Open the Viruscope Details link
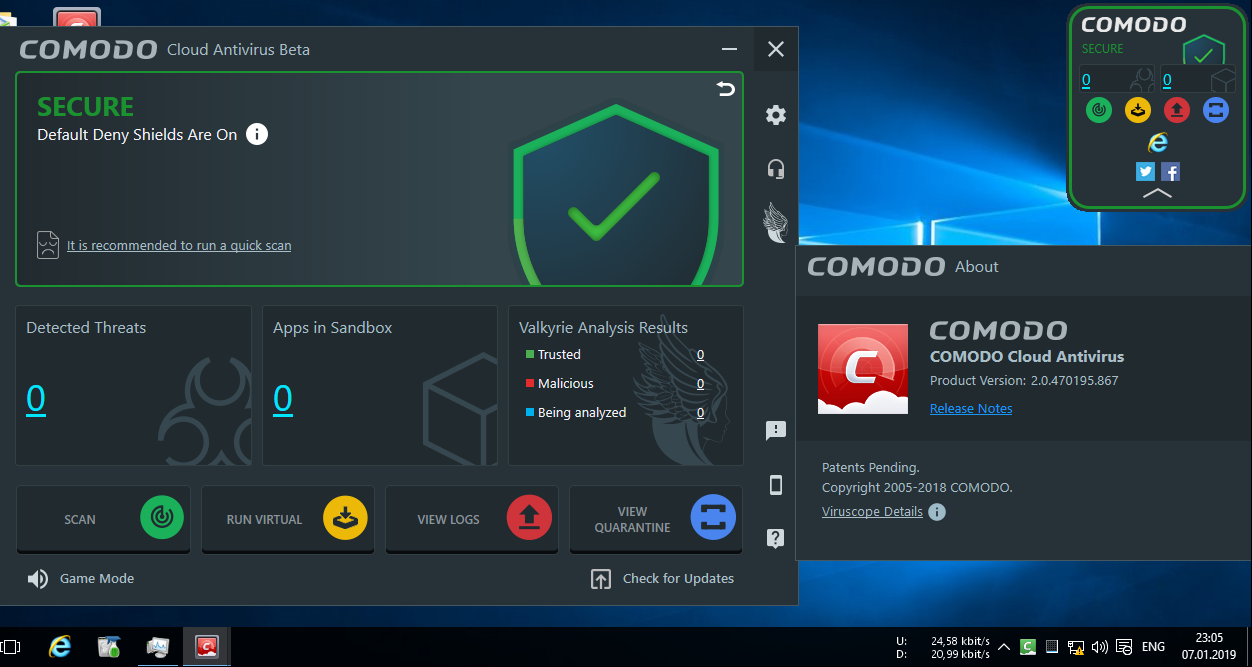 (x=872, y=512)
